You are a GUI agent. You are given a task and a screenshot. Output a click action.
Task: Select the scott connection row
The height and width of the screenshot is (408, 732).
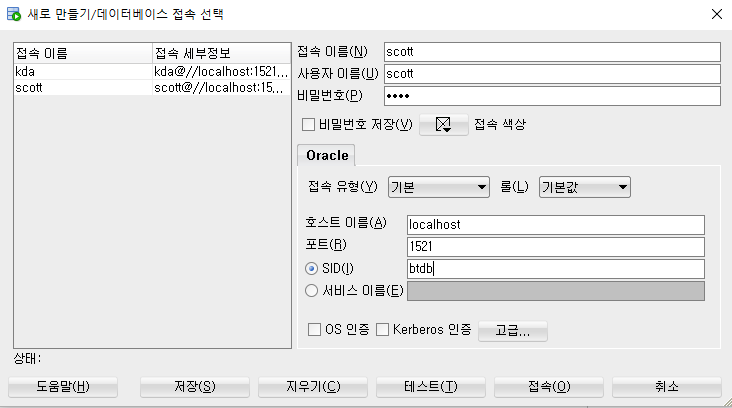[x=152, y=87]
